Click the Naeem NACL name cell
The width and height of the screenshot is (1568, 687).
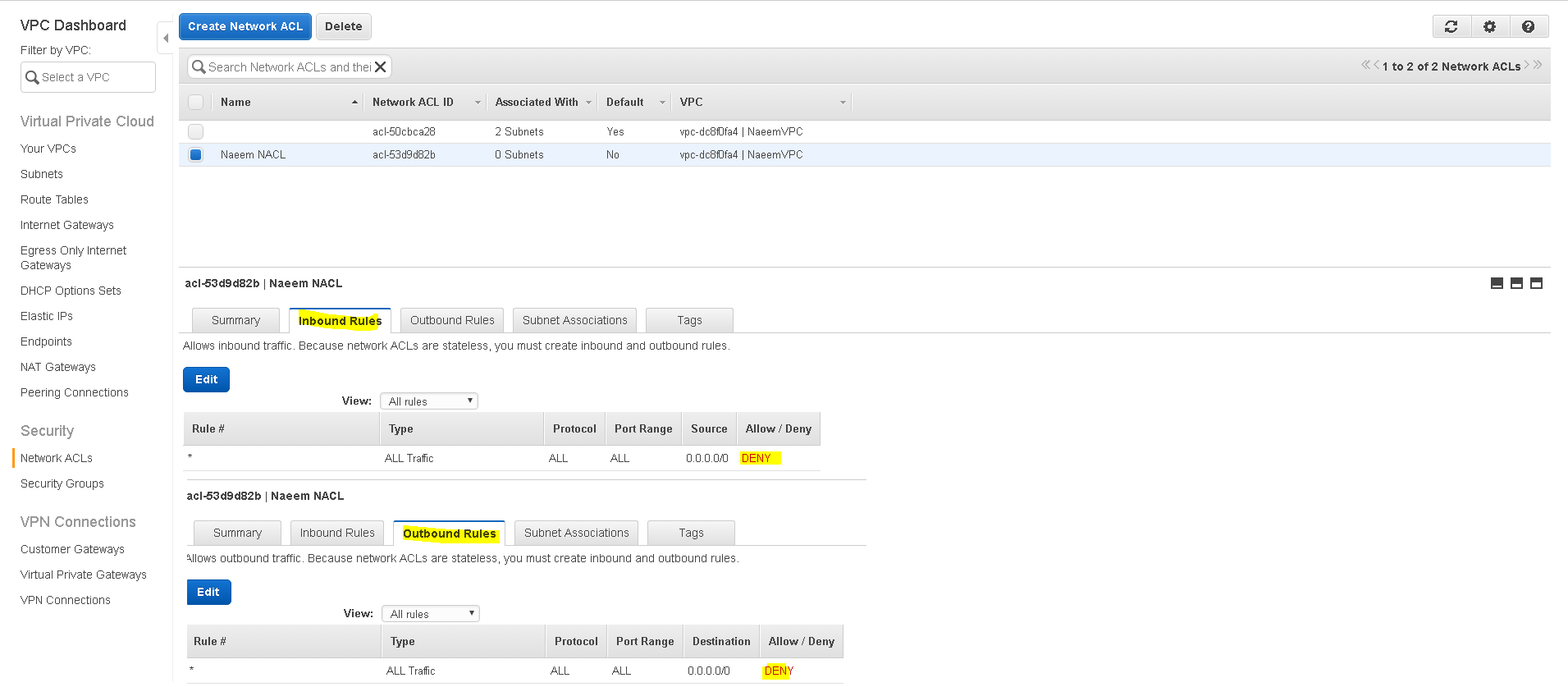[253, 154]
